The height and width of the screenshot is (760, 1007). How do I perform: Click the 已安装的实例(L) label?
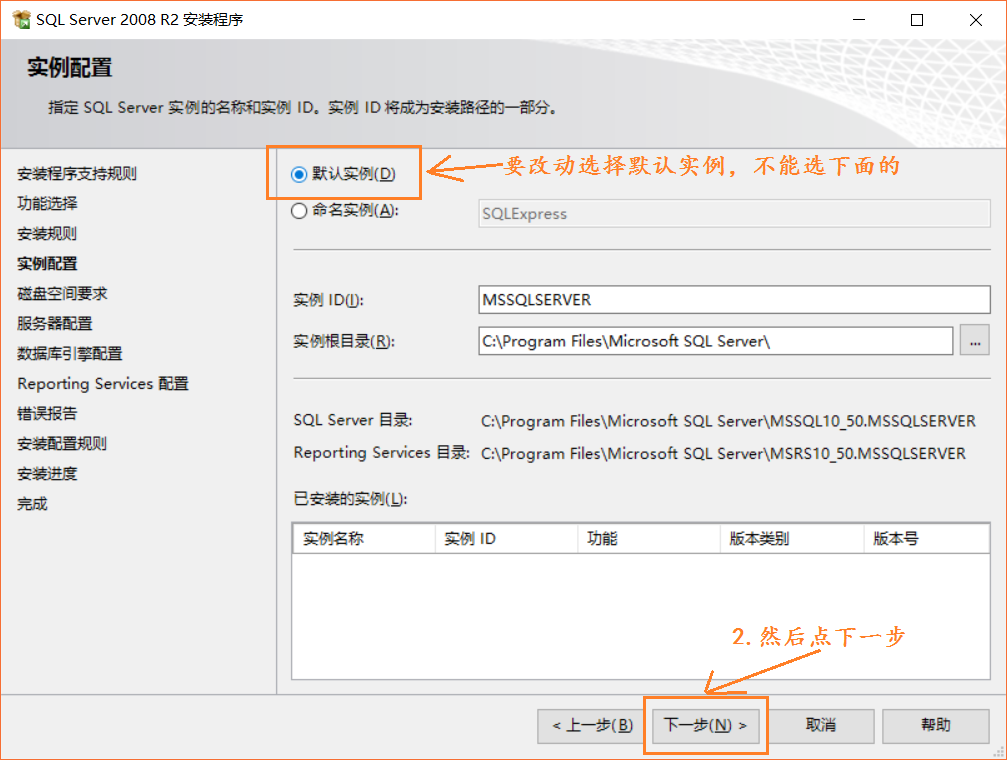350,499
